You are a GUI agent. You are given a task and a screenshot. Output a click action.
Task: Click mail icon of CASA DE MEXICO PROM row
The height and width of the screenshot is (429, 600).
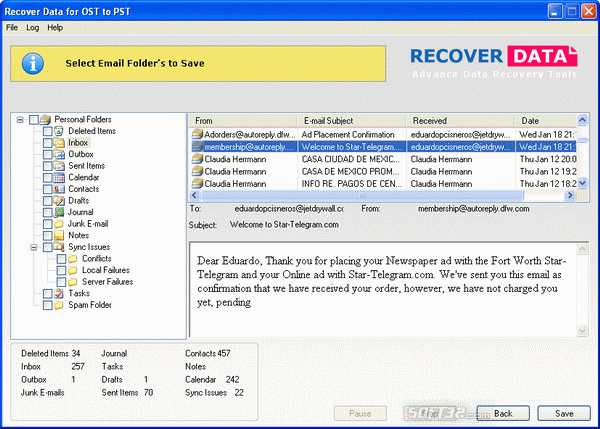[x=197, y=171]
